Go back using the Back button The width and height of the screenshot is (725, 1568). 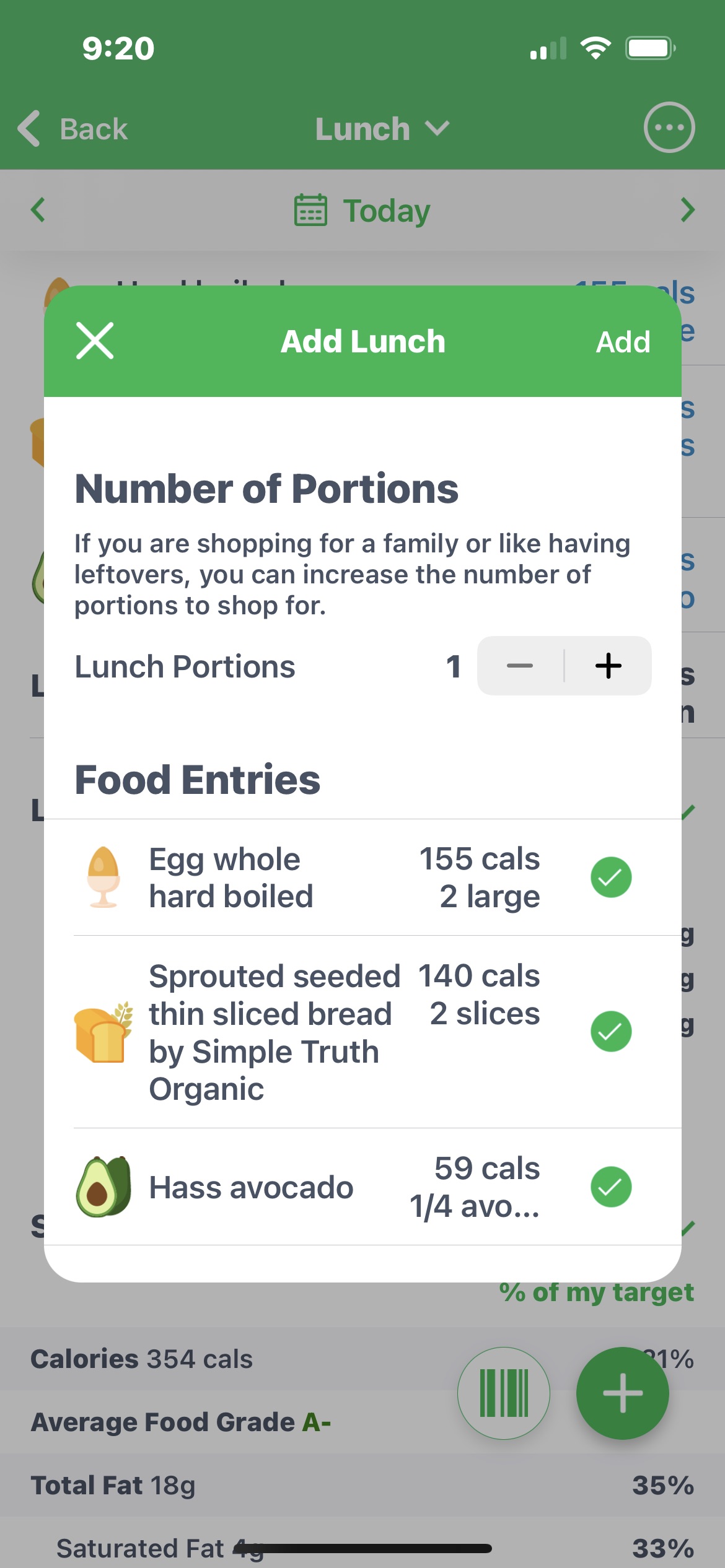(73, 129)
